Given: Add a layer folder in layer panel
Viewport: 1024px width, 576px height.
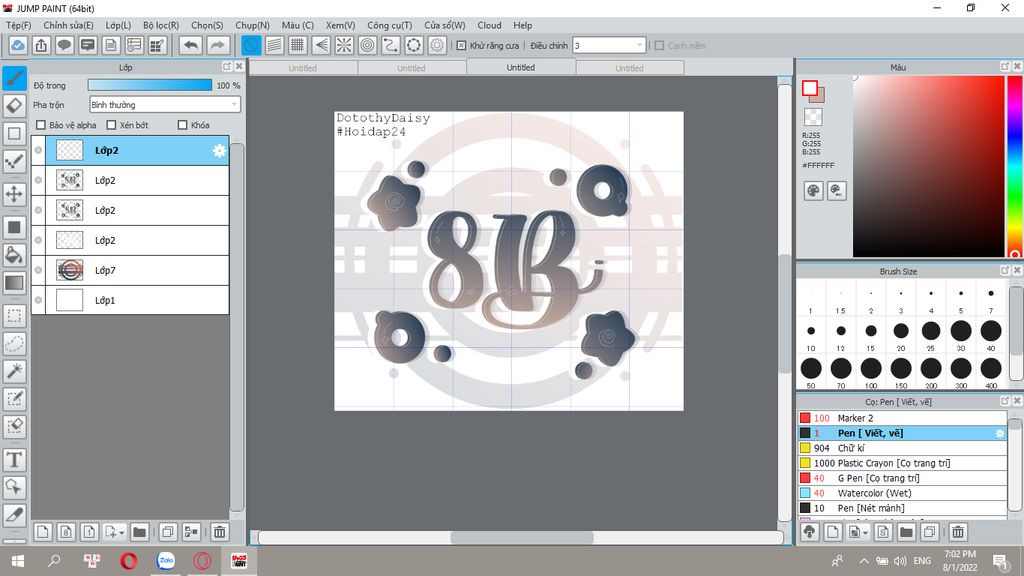Looking at the screenshot, I should (x=139, y=532).
